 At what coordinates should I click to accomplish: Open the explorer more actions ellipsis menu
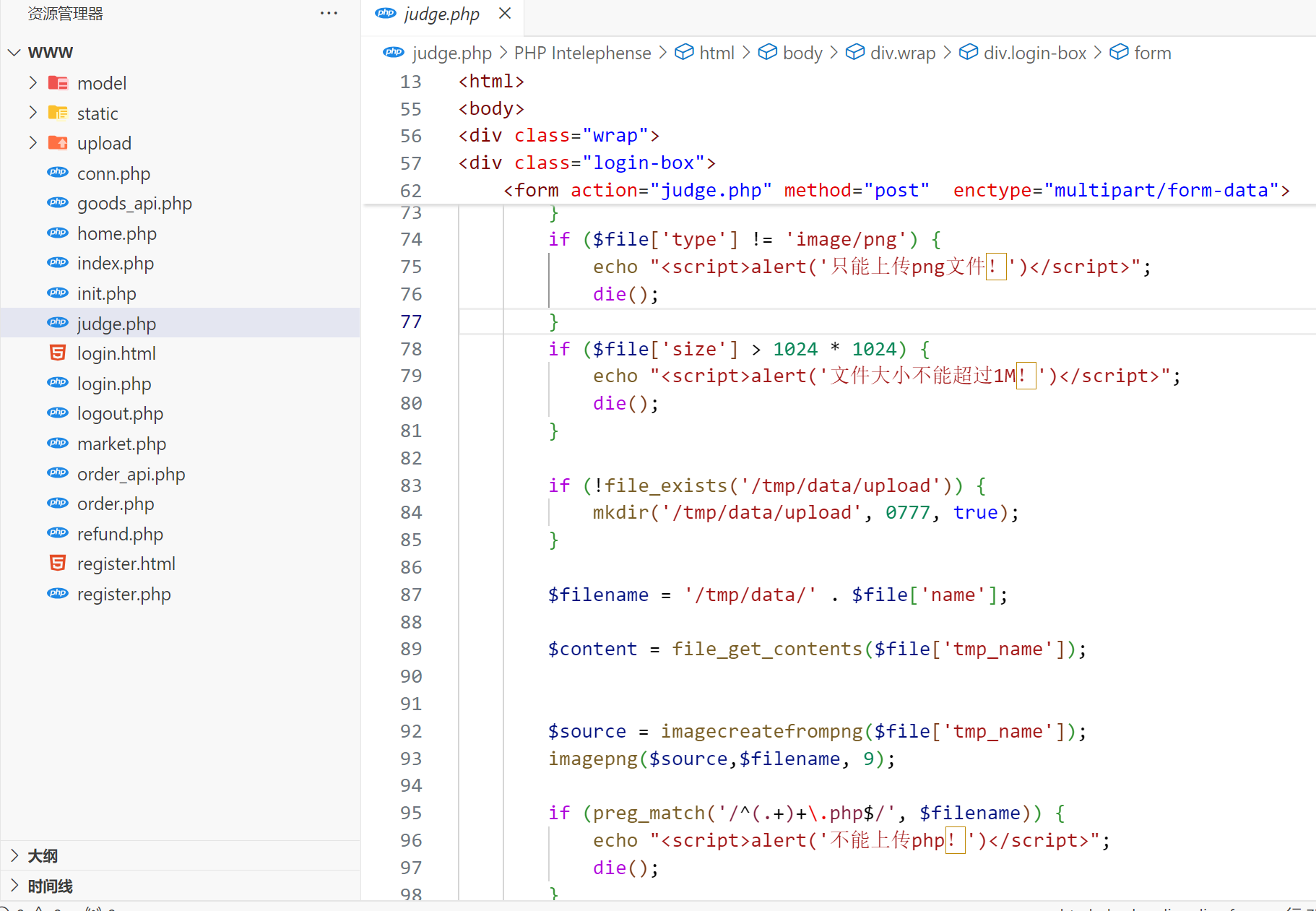tap(329, 13)
